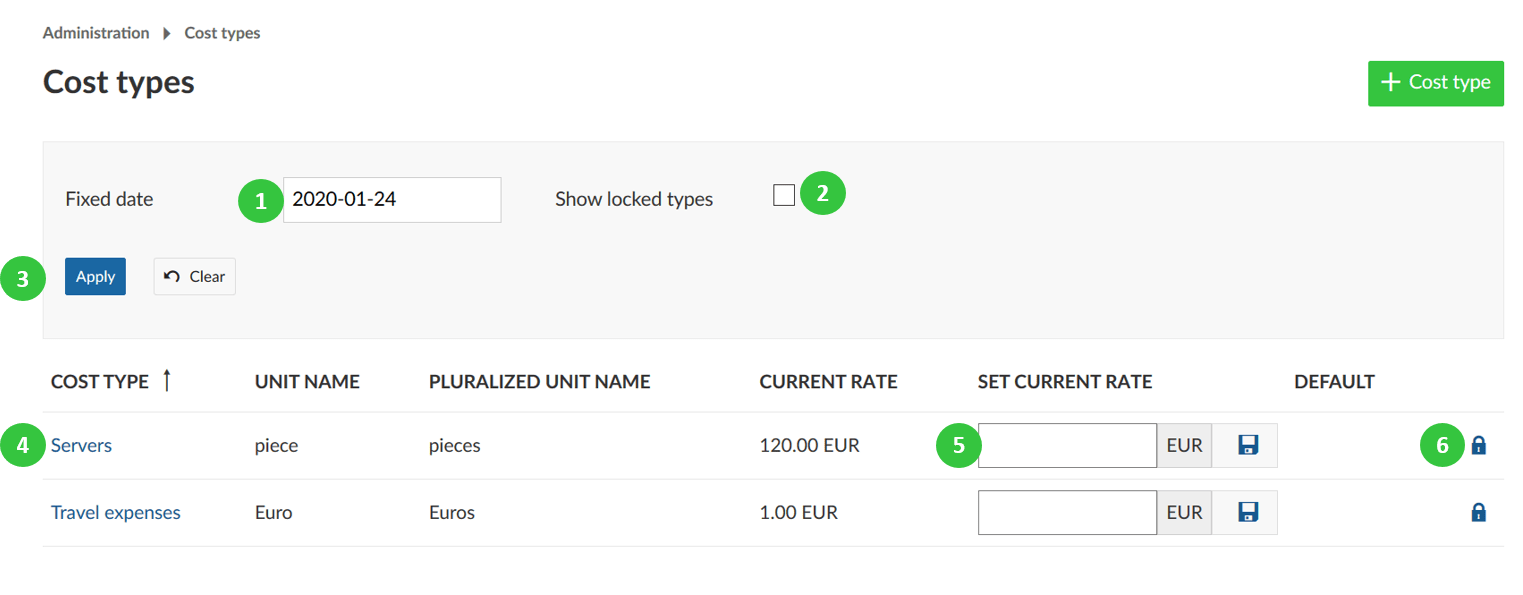Image resolution: width=1523 pixels, height=595 pixels.
Task: Enable the Show locked types checkbox
Action: pyautogui.click(x=784, y=195)
